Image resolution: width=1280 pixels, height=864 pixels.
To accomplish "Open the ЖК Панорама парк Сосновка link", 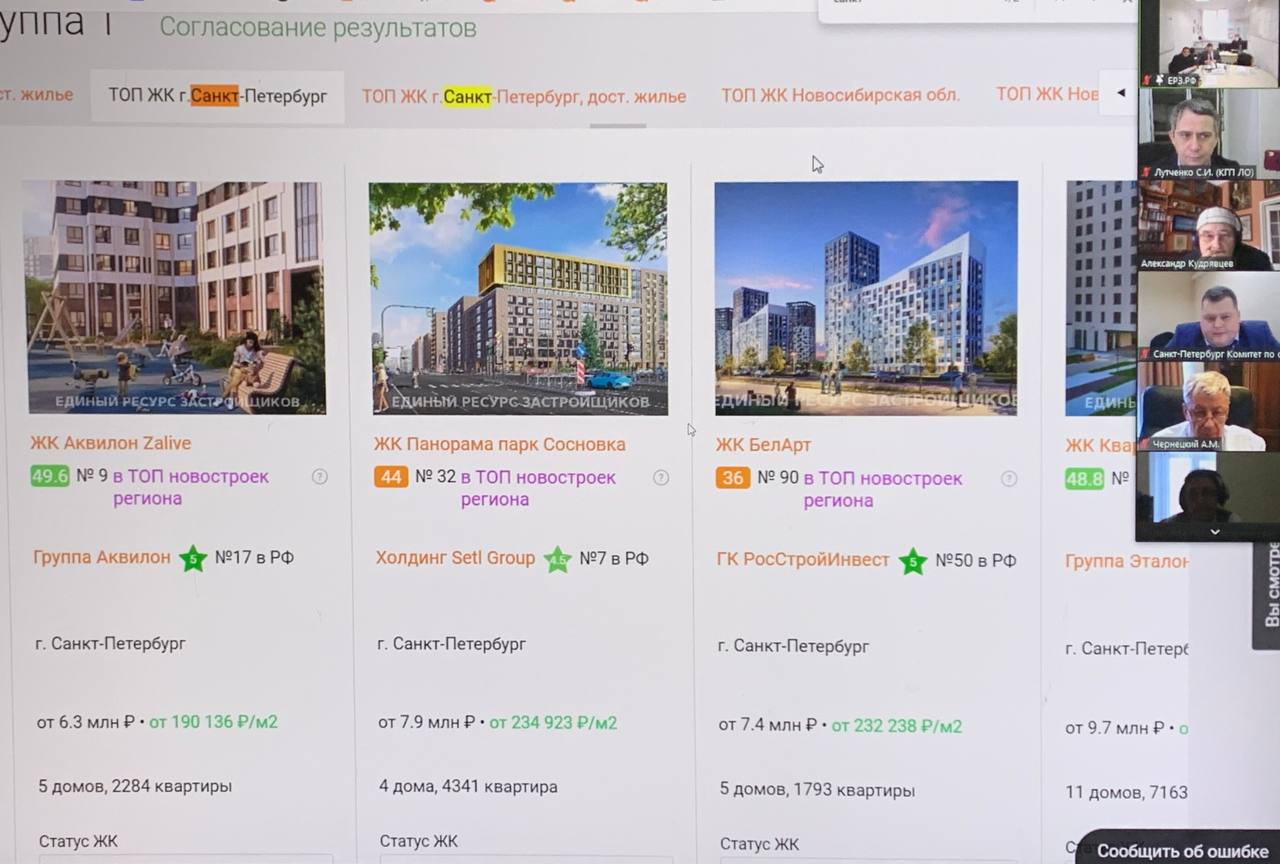I will tap(500, 444).
